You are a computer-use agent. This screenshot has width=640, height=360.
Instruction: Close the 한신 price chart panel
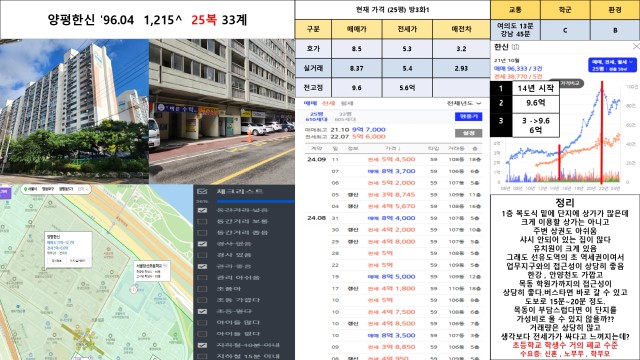coord(636,47)
